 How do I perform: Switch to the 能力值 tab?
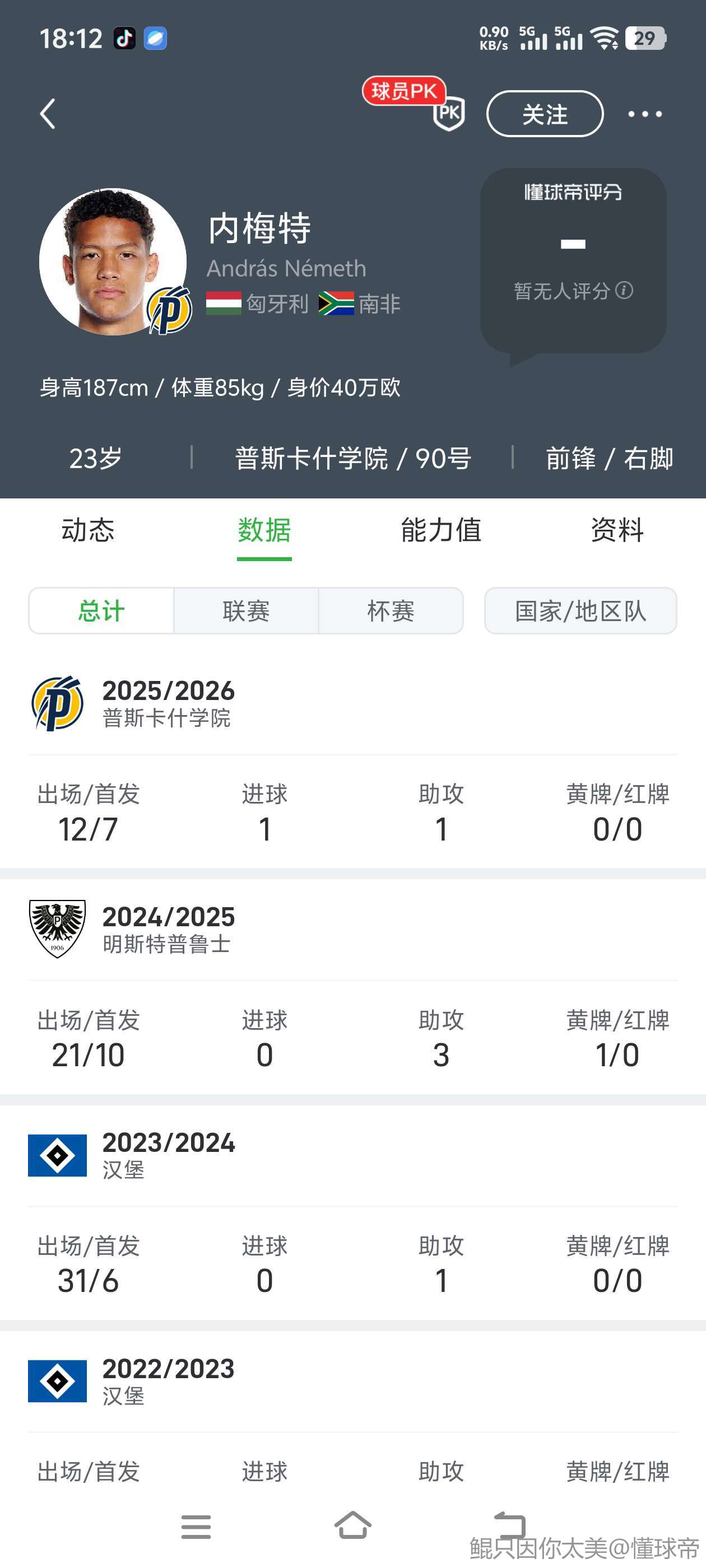[x=441, y=530]
